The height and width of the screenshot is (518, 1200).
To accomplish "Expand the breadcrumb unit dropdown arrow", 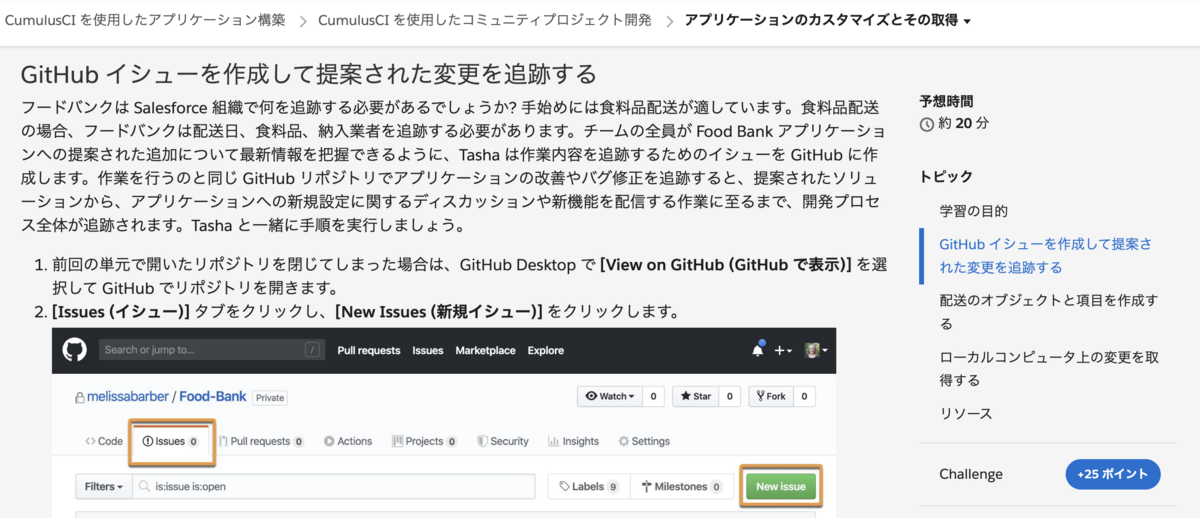I will (x=967, y=21).
